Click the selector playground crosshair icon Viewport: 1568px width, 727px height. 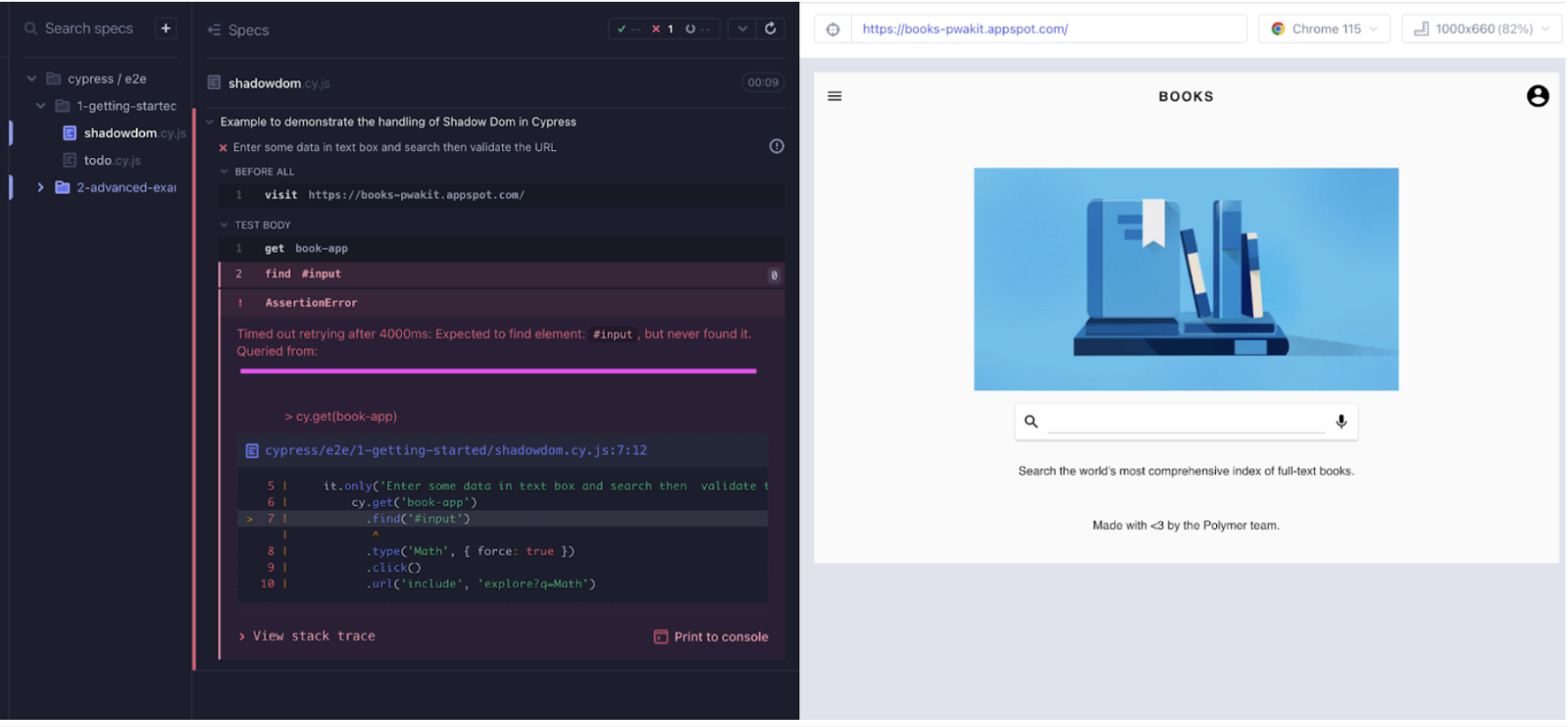click(833, 29)
